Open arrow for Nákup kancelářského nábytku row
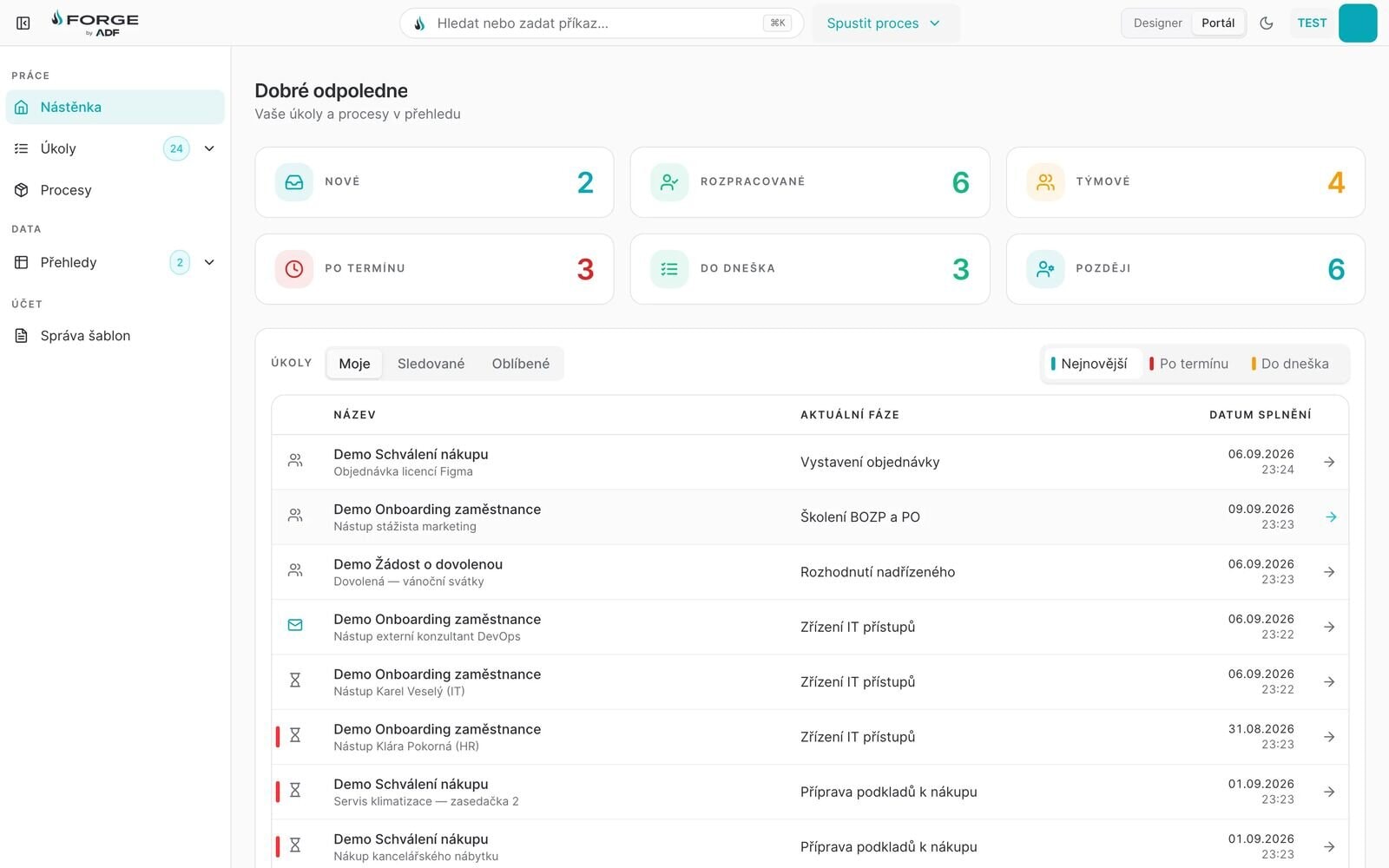Viewport: 1389px width, 868px height. click(1329, 847)
